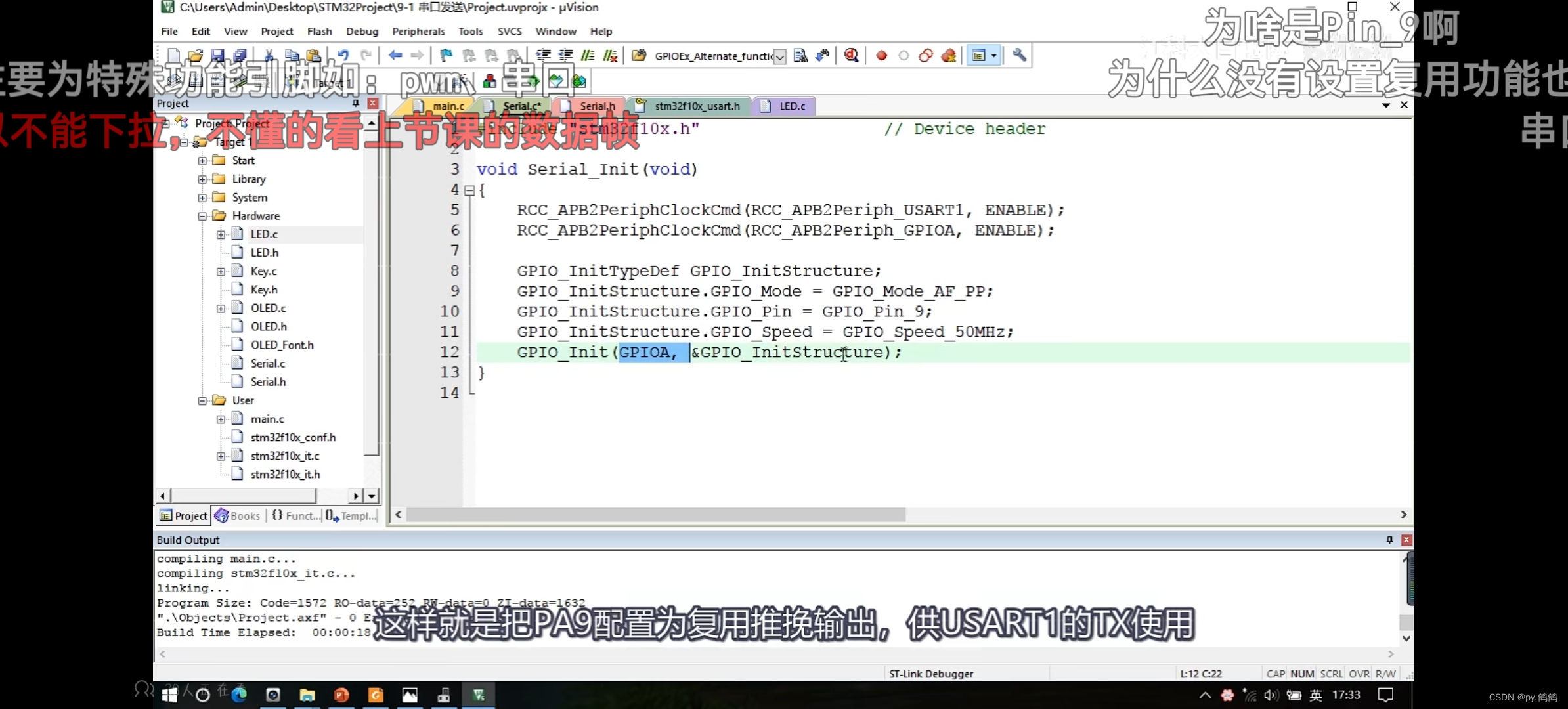Open the Configuration wrench icon

(x=1019, y=56)
